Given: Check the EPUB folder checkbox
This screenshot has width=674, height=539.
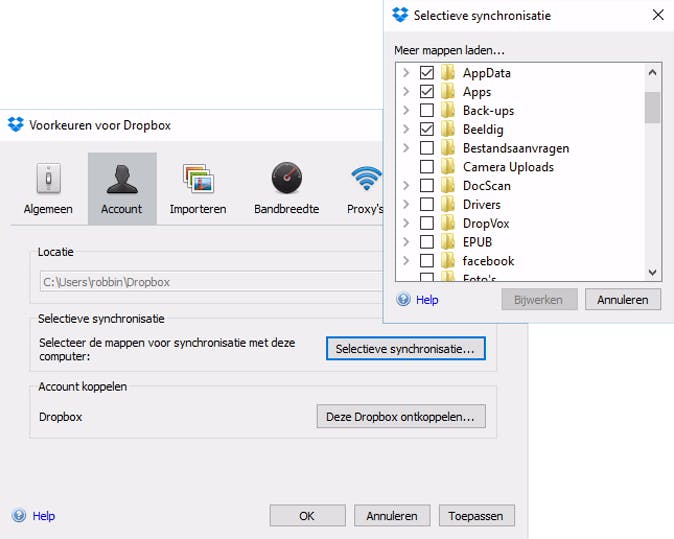Looking at the screenshot, I should pos(426,242).
